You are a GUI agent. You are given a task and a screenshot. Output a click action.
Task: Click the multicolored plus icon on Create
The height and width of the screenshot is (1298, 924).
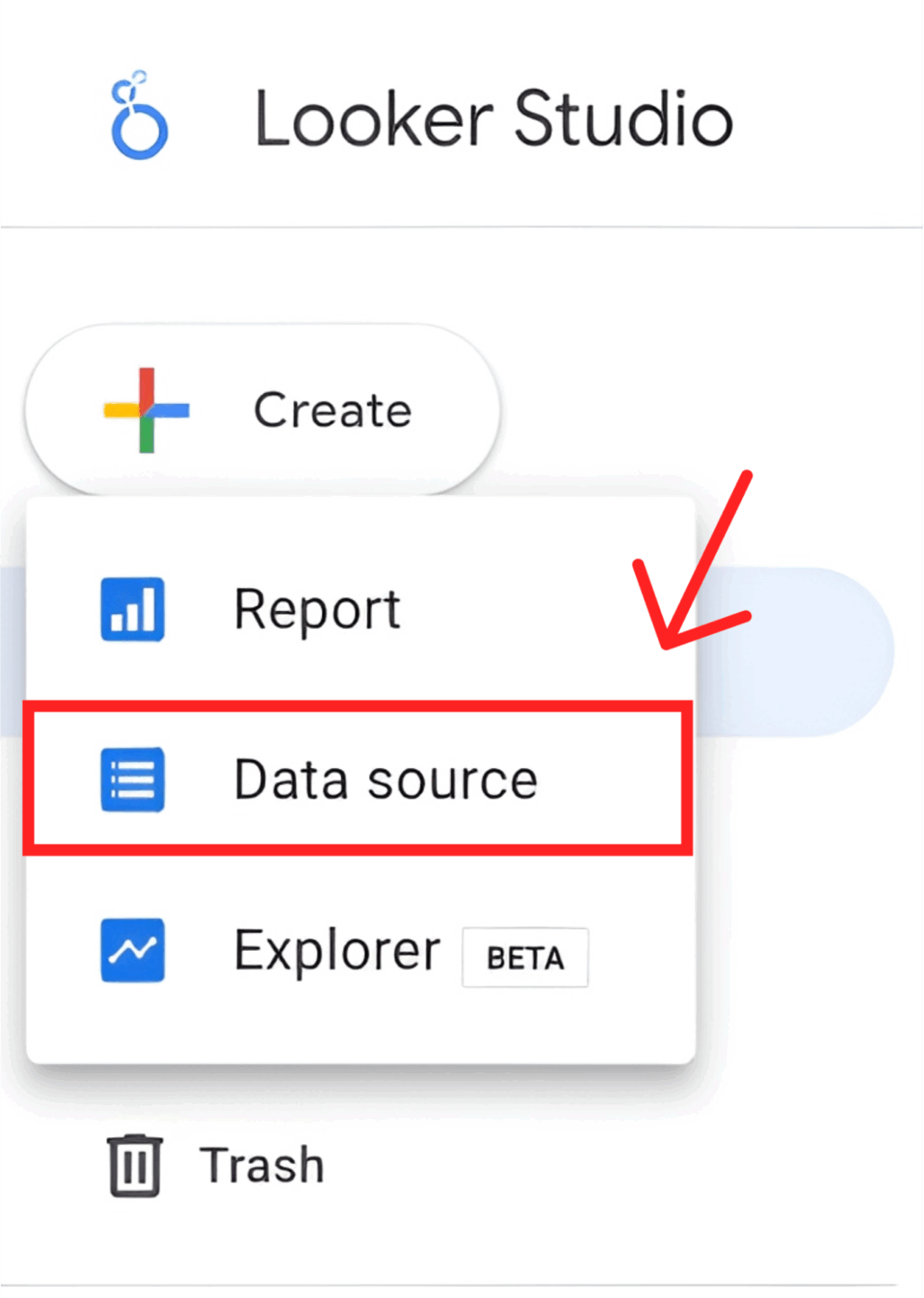point(145,410)
